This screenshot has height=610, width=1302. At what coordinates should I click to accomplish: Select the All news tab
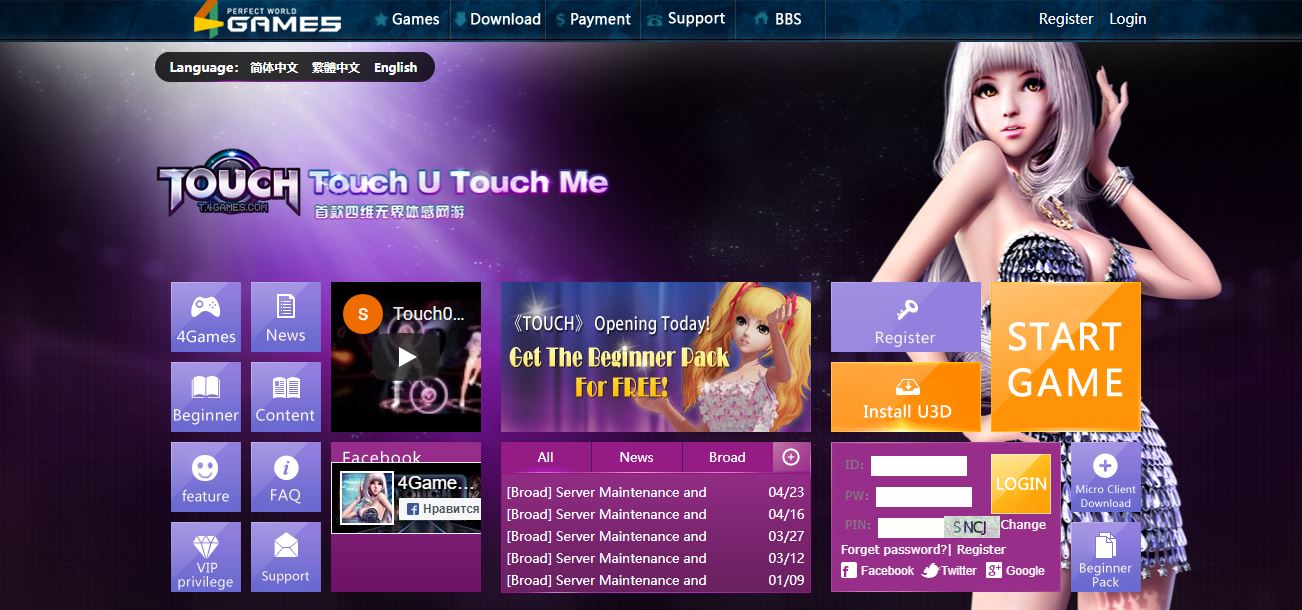[545, 457]
